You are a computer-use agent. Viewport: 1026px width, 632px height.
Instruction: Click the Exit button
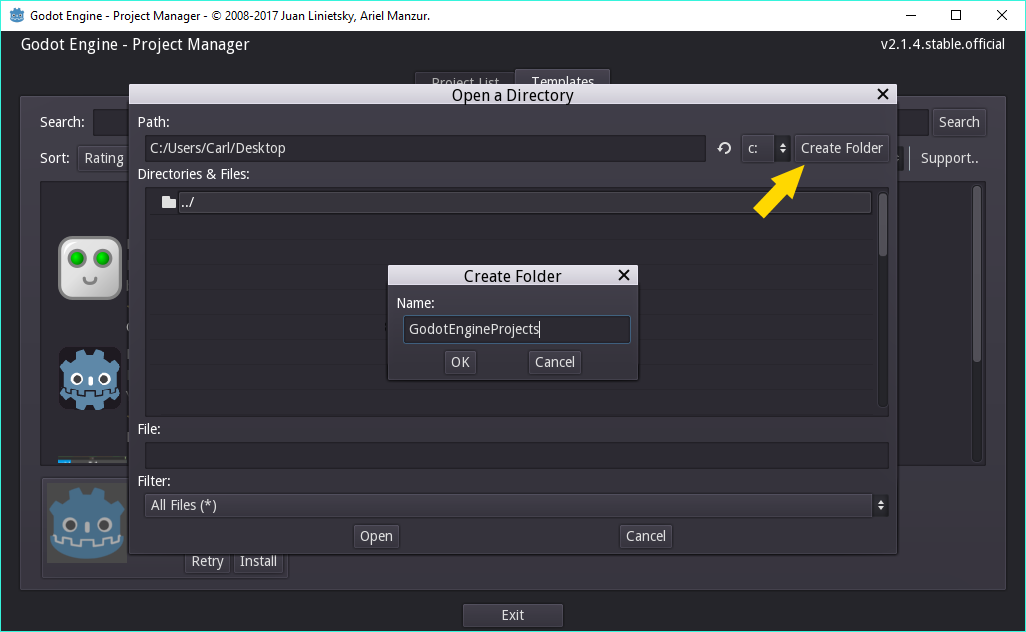tap(512, 615)
